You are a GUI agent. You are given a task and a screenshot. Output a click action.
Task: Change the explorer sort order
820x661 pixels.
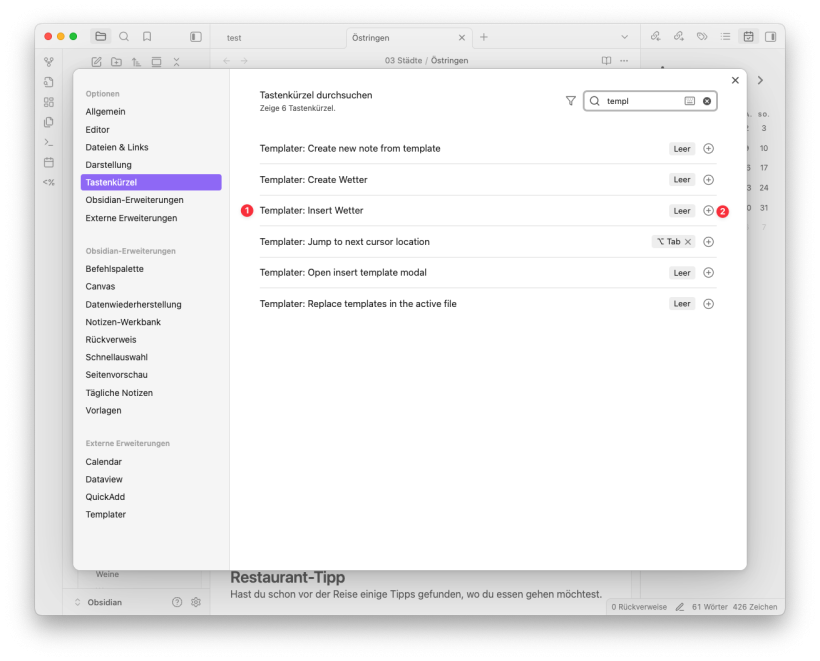coord(136,62)
